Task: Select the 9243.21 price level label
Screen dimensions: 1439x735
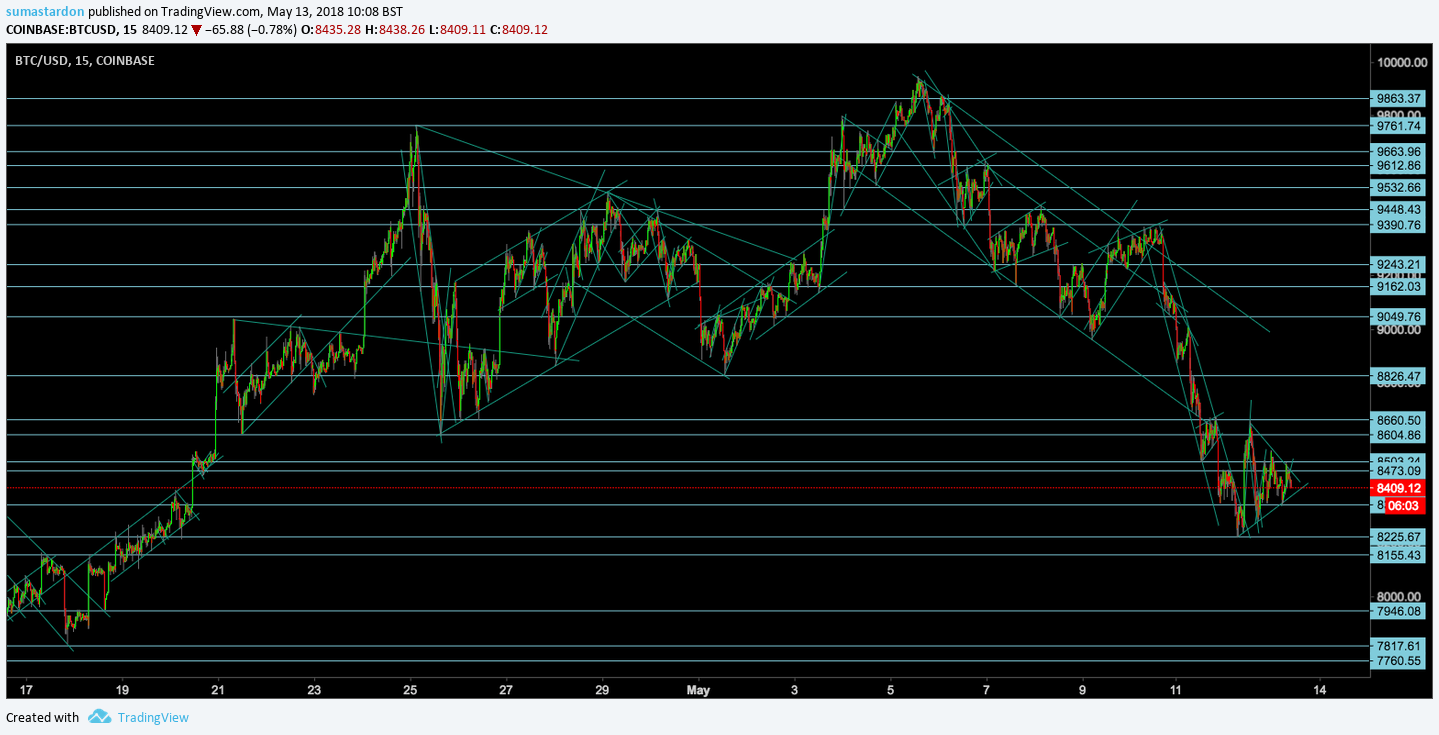Action: [1399, 265]
